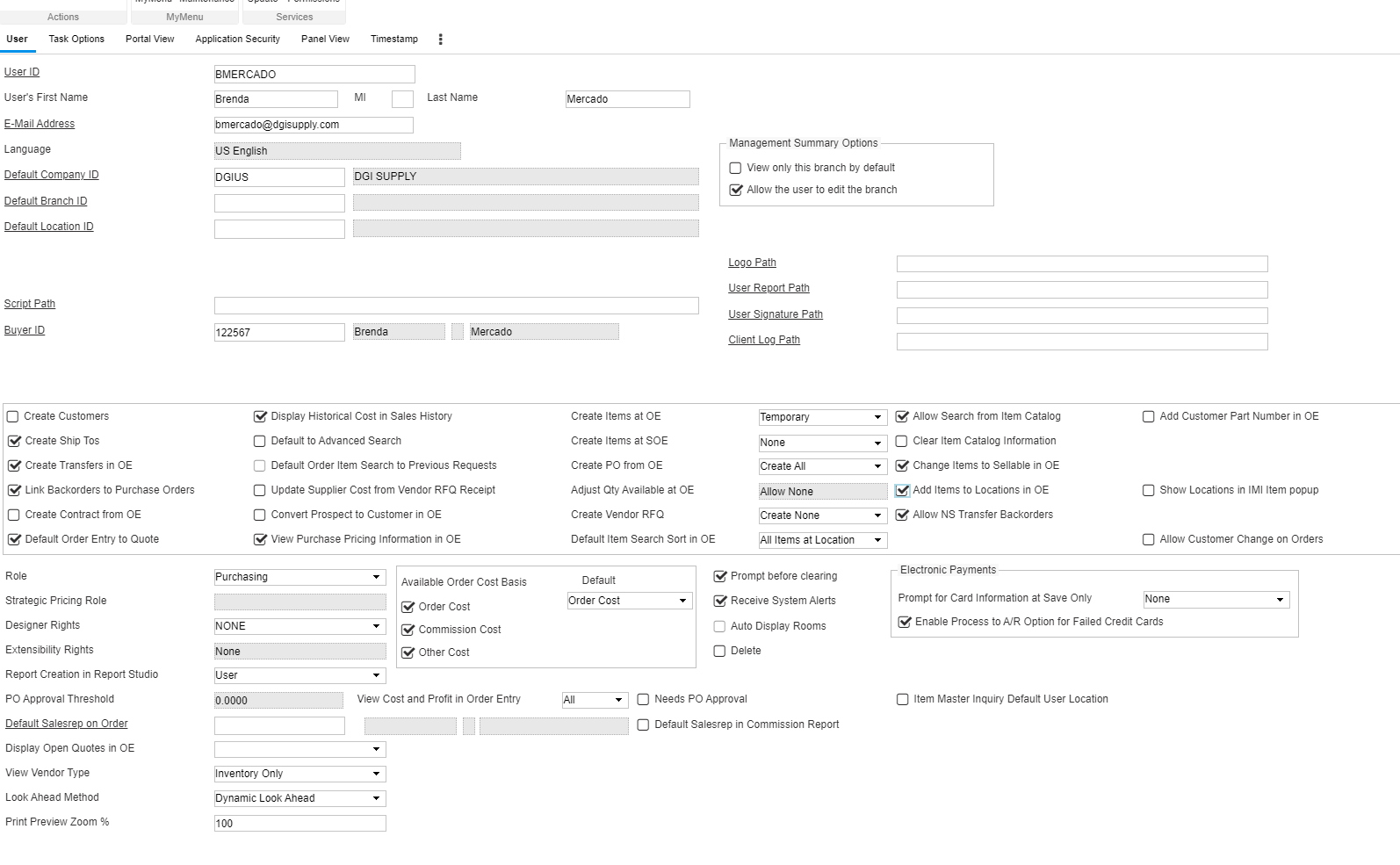Expand Prompt for Card Information dropdown

1216,600
